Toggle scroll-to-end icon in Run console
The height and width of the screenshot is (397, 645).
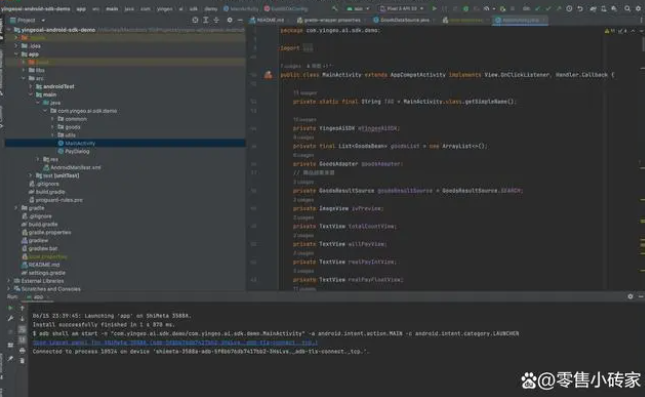[x=22, y=339]
